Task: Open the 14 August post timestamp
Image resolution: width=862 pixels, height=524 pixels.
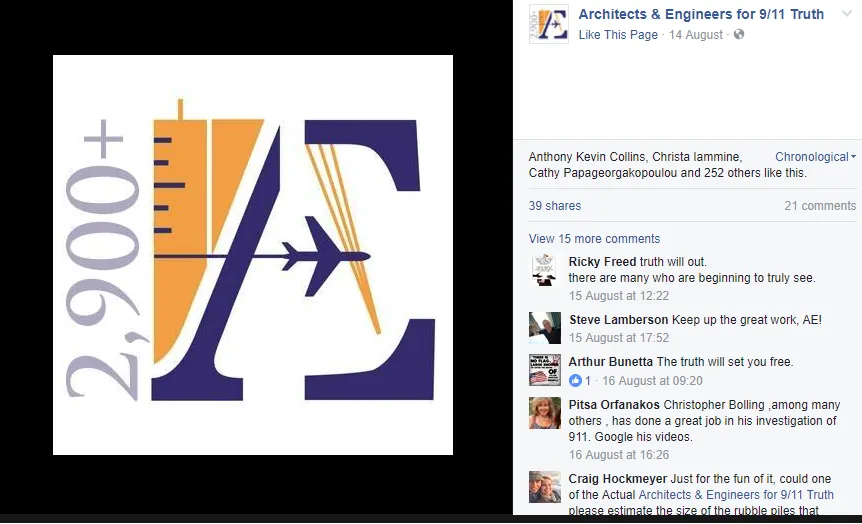Action: pyautogui.click(x=695, y=35)
